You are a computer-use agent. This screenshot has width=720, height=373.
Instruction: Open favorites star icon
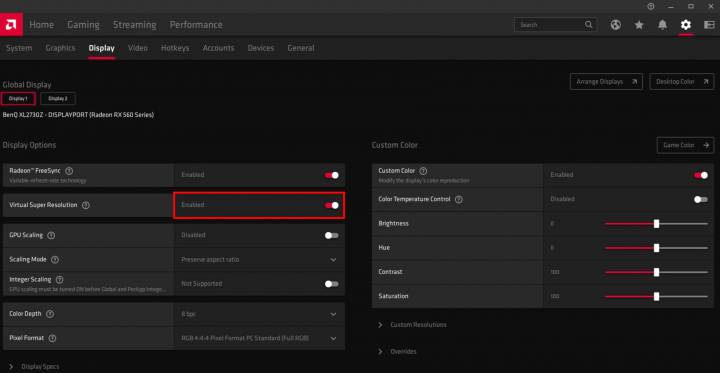click(x=639, y=25)
